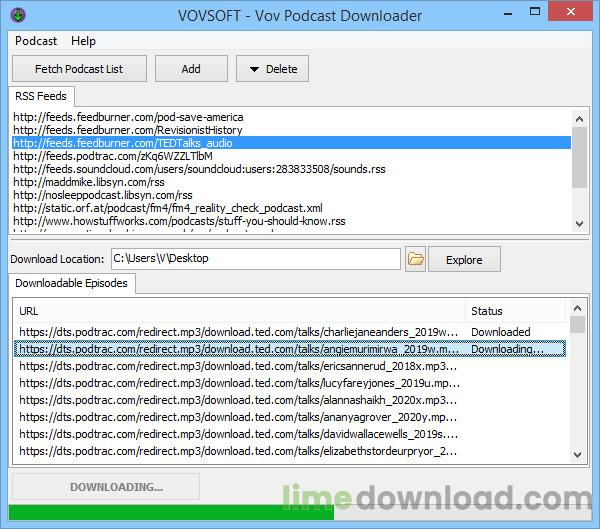This screenshot has width=600, height=529.
Task: Click the Vov Podcast Downloader app icon
Action: pos(18,15)
